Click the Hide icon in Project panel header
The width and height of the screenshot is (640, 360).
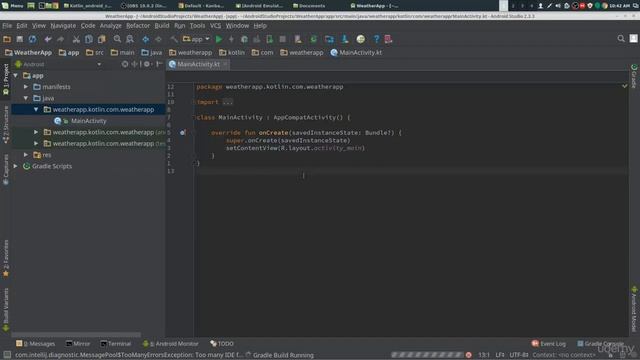point(159,64)
